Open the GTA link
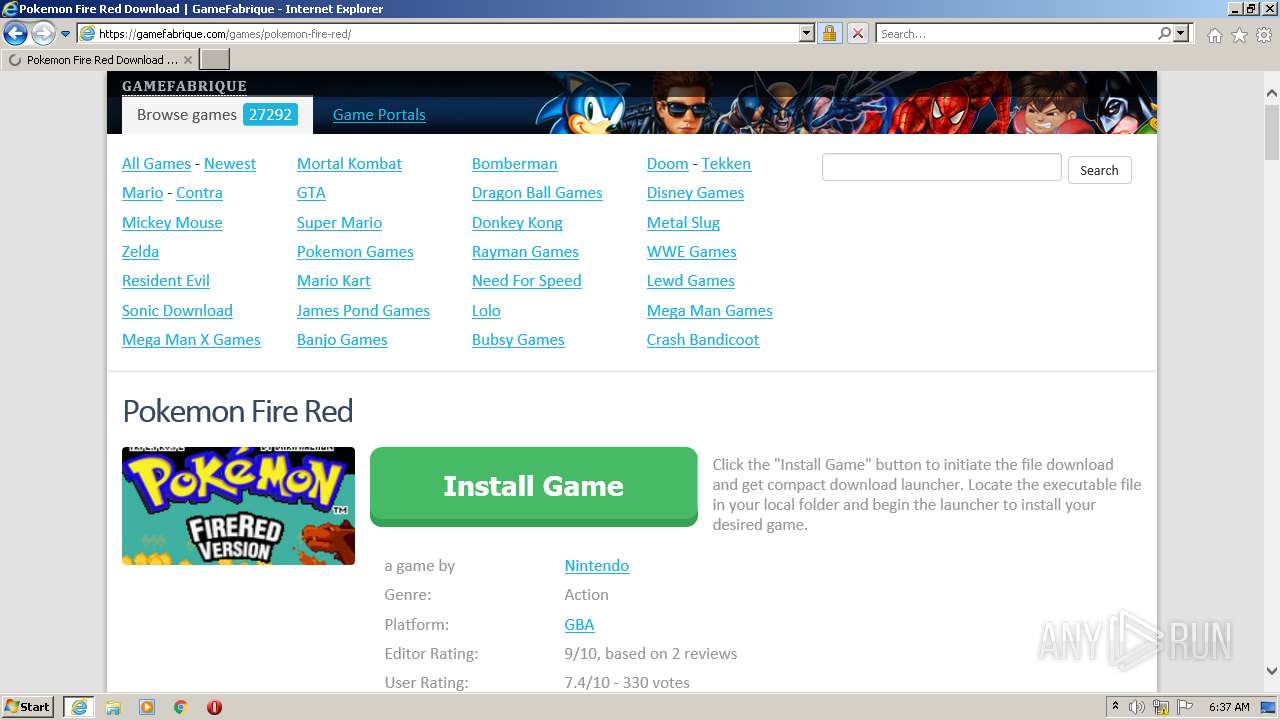 click(311, 193)
